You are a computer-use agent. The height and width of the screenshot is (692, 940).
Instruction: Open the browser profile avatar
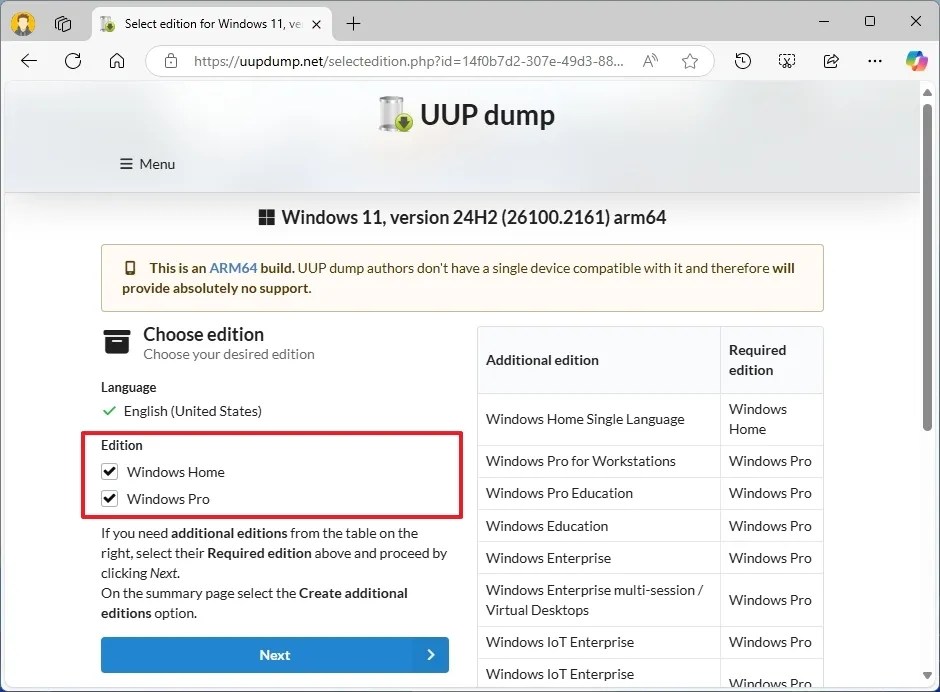(x=23, y=23)
